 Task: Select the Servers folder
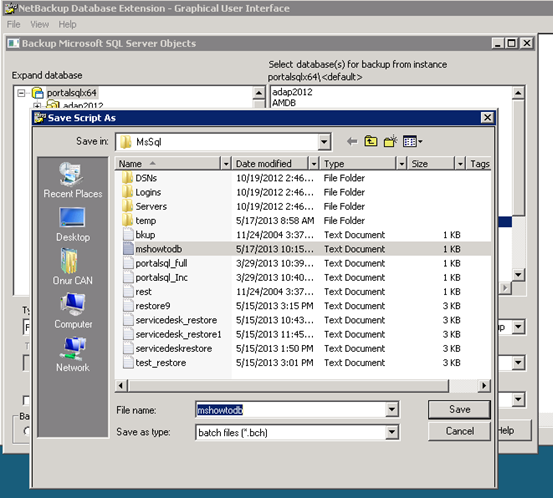coord(151,206)
